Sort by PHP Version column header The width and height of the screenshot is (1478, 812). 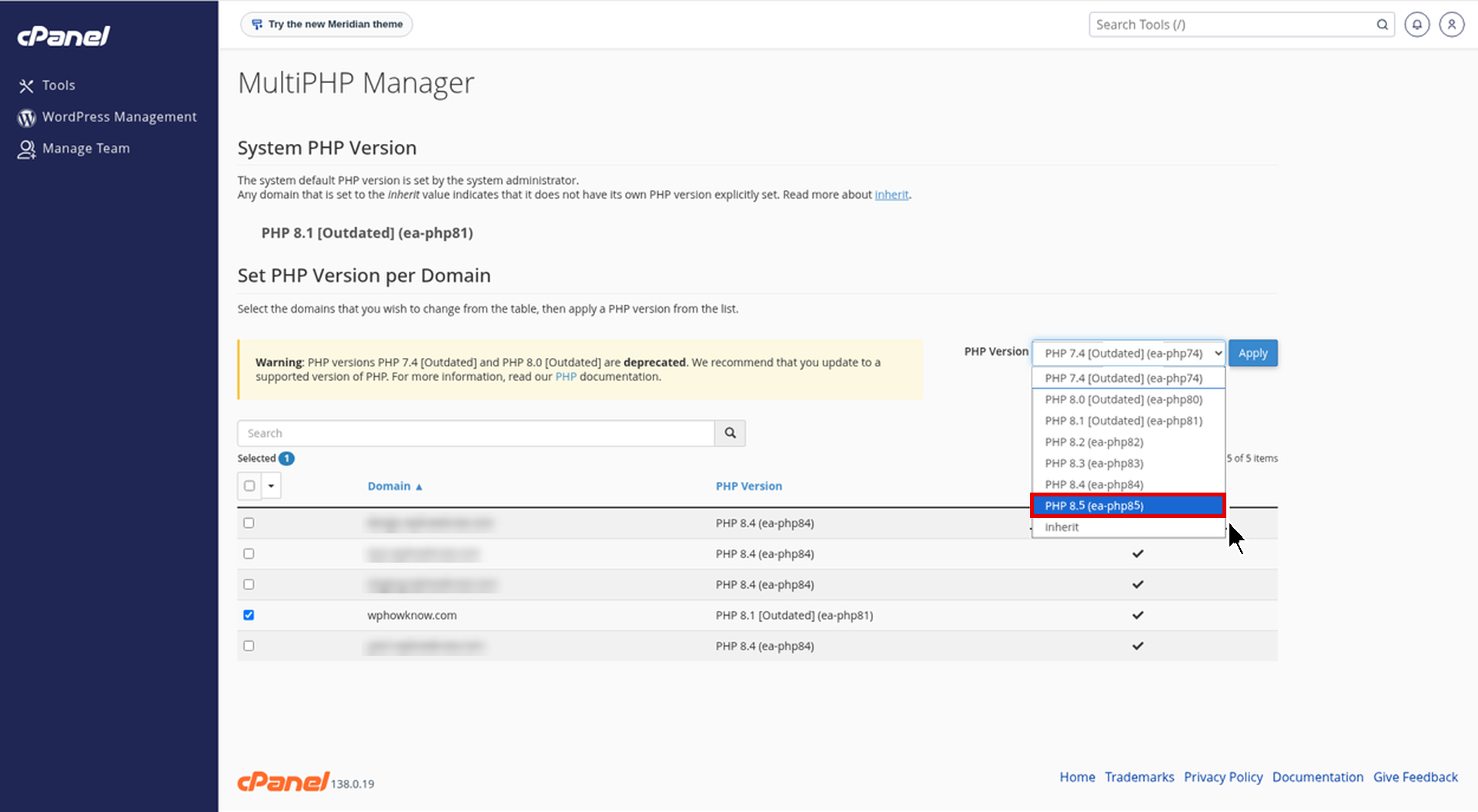coord(749,486)
